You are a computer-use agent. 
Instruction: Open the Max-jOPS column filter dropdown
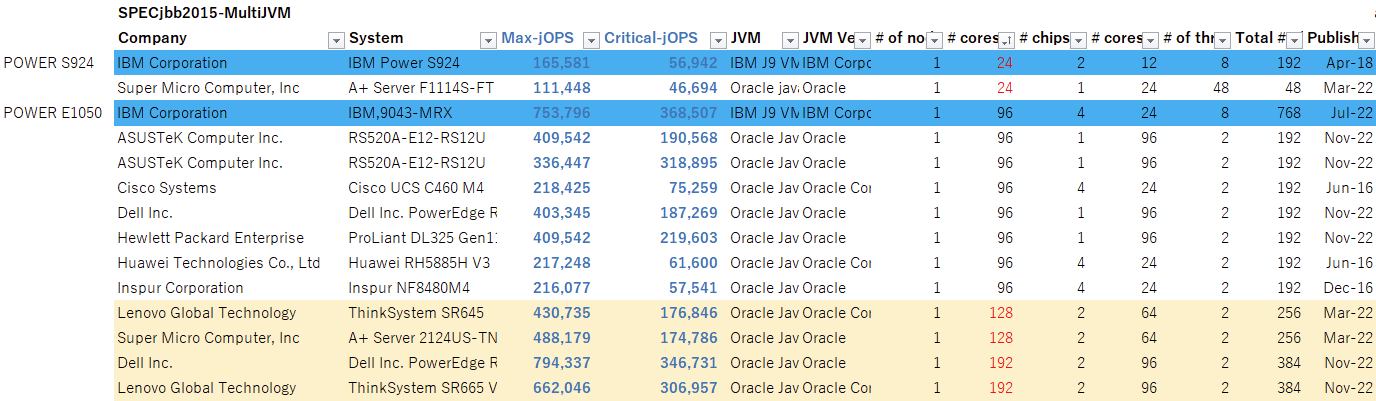tap(591, 39)
